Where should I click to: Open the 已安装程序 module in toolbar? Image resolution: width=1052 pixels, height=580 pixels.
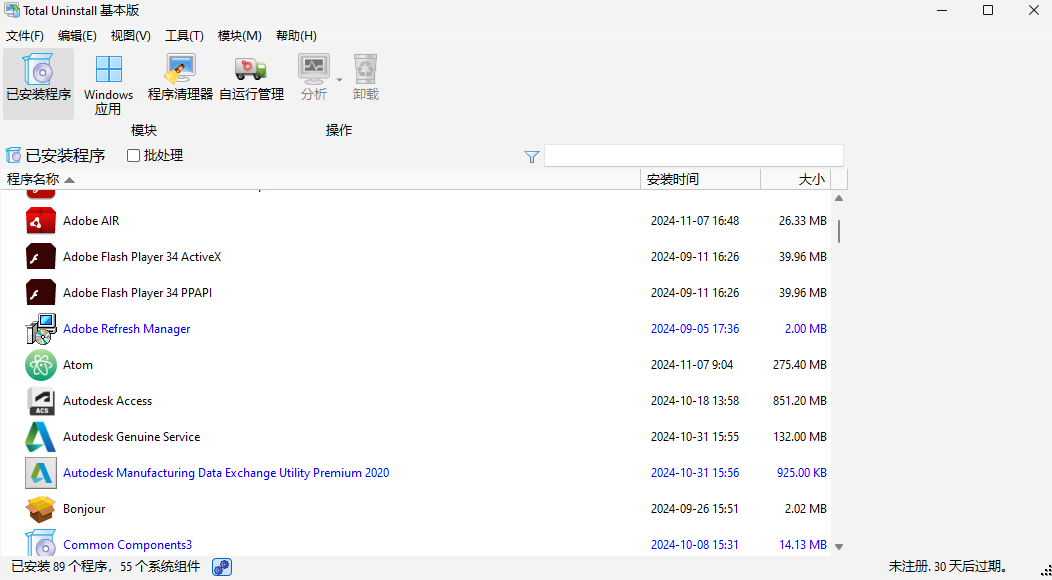[x=38, y=83]
